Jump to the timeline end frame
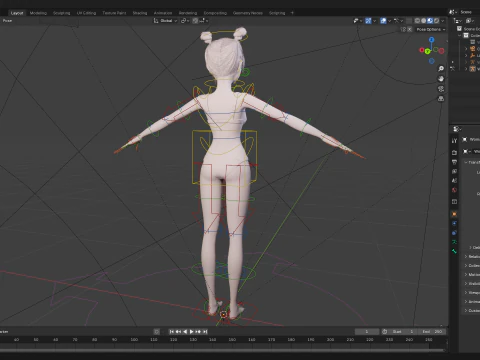The height and width of the screenshot is (360, 480). (205, 332)
